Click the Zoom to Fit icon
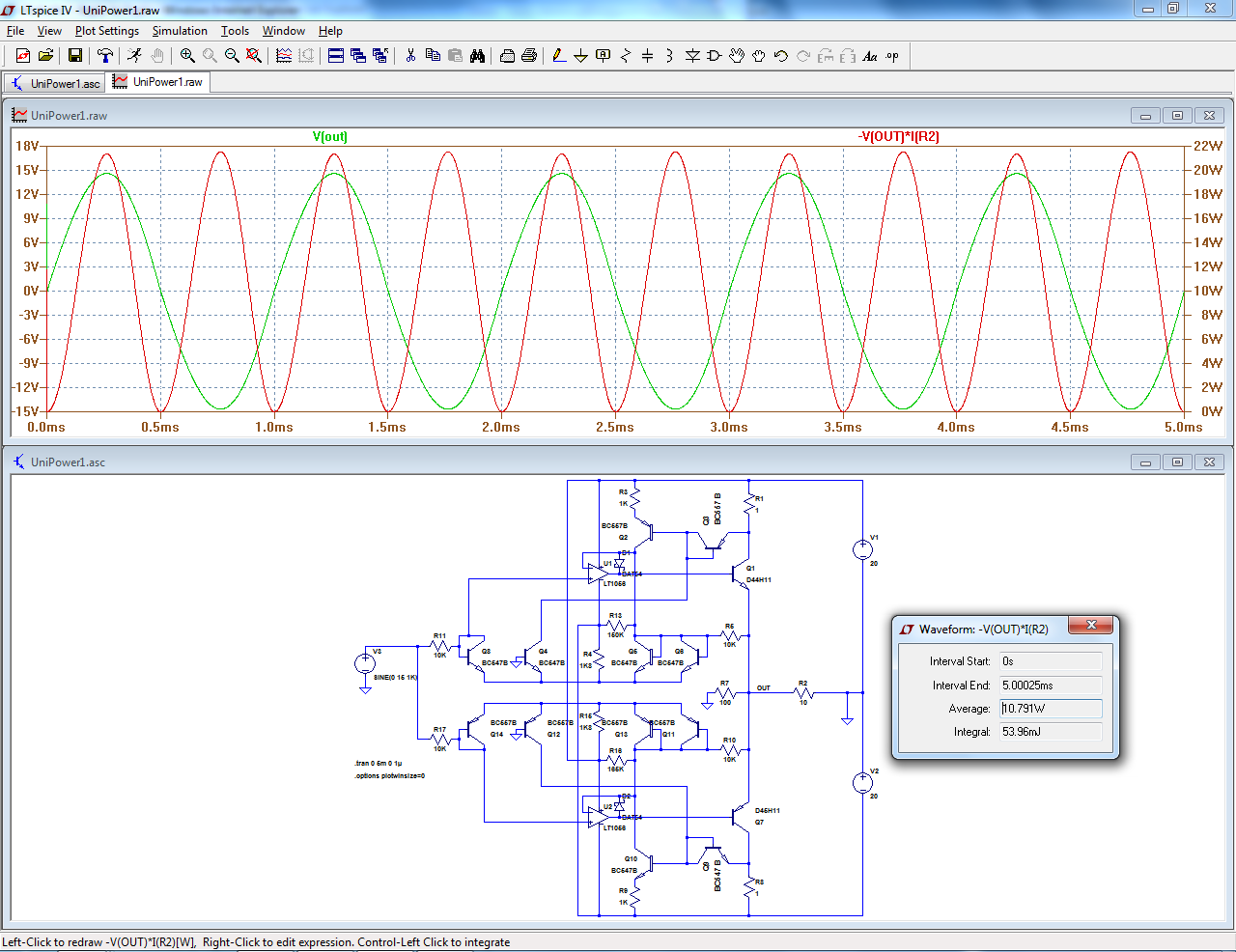The image size is (1236, 952). pos(254,56)
